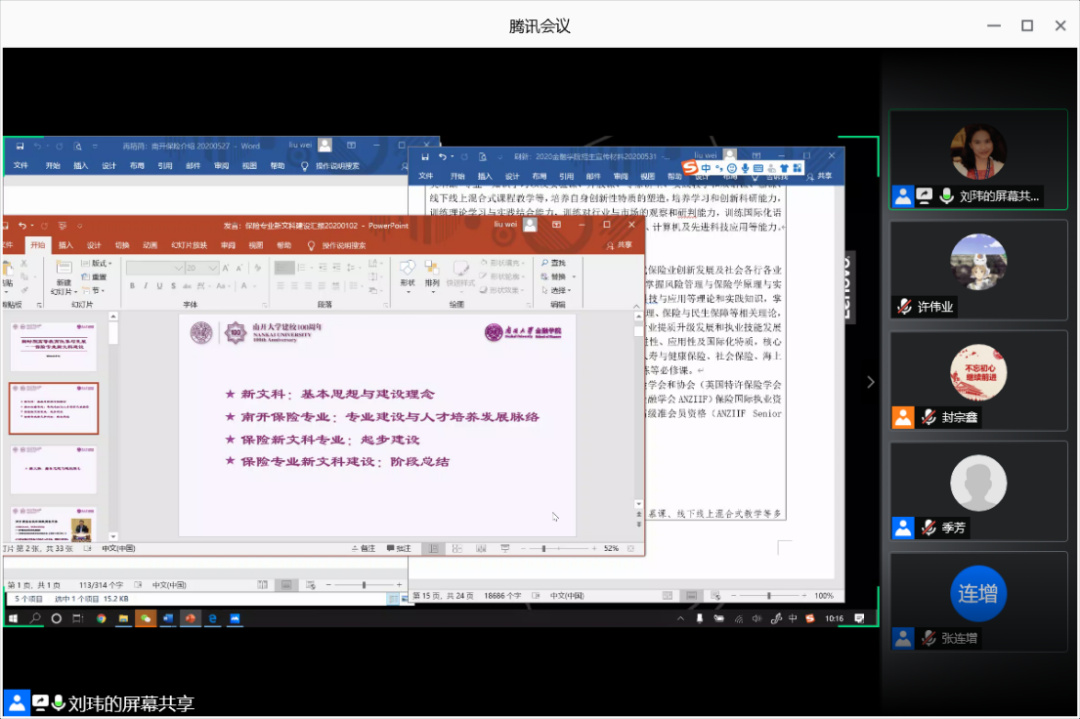Click the Find (查找) tool in PowerPoint

point(553,262)
